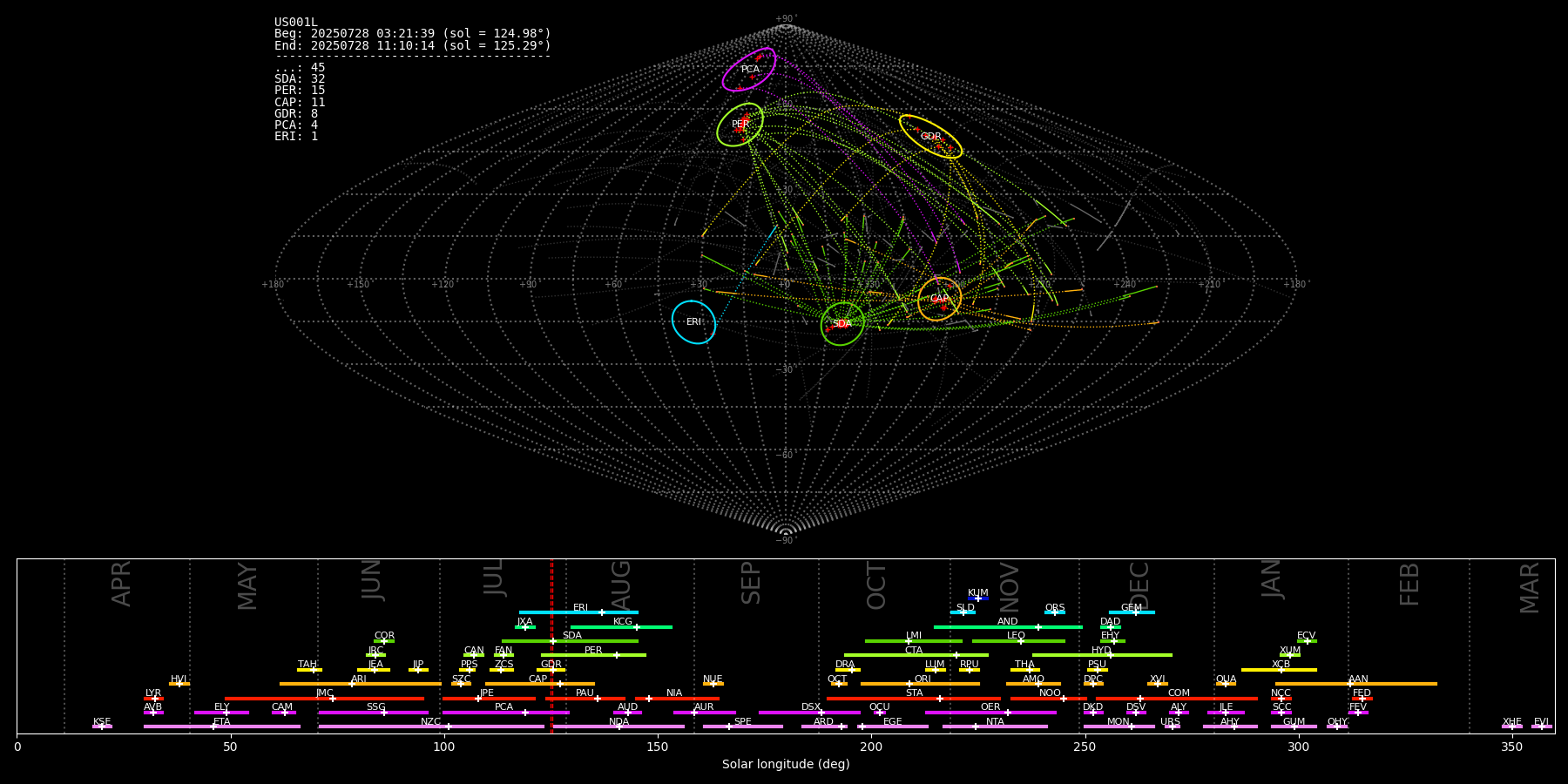Click the yellow GDR radiant ellipse on sky map
Viewport: 1568px width, 784px height.
[x=930, y=137]
